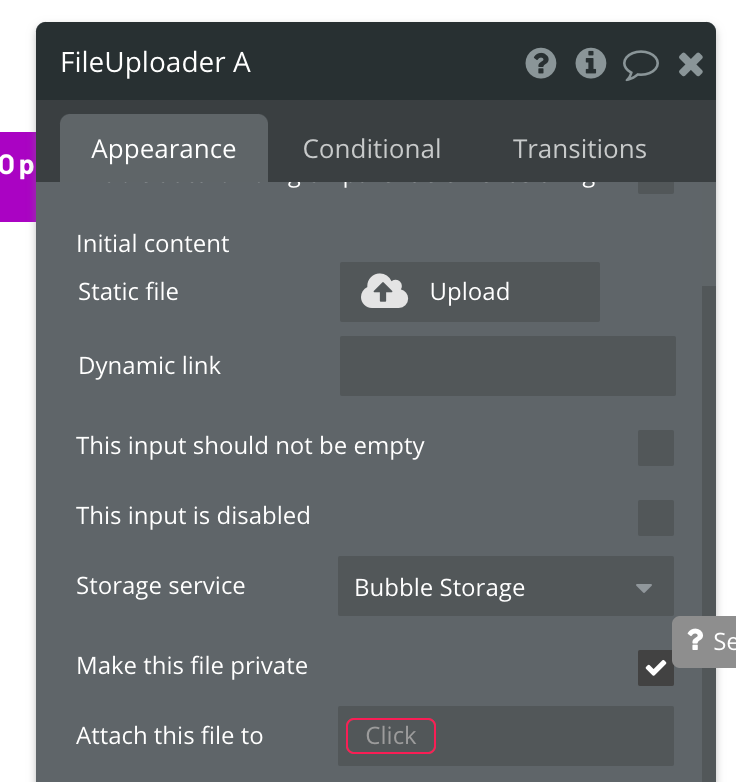
Task: Click the FileUploader A title text
Action: tap(156, 63)
